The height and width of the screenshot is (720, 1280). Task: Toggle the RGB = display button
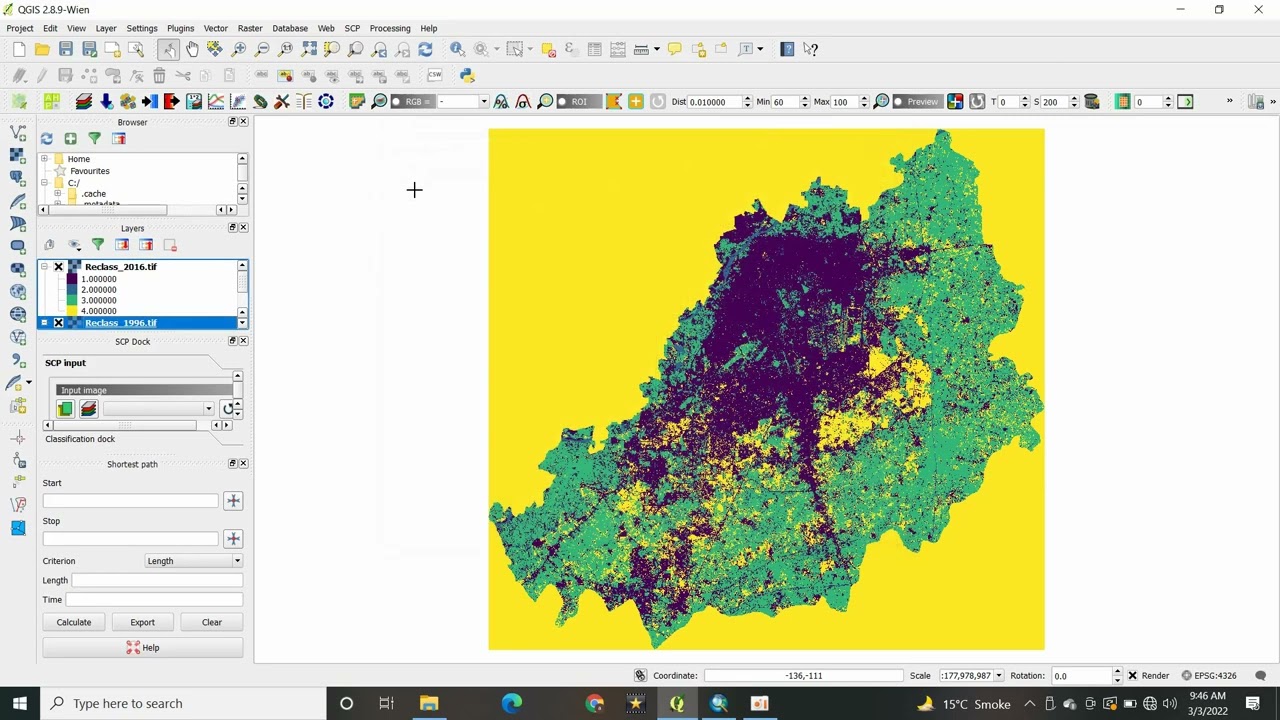[412, 102]
